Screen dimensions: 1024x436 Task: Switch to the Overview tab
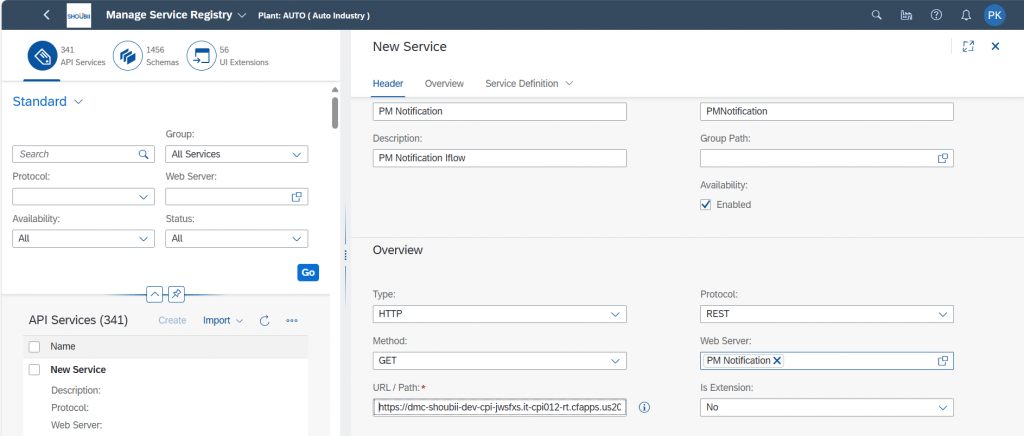[x=444, y=84]
